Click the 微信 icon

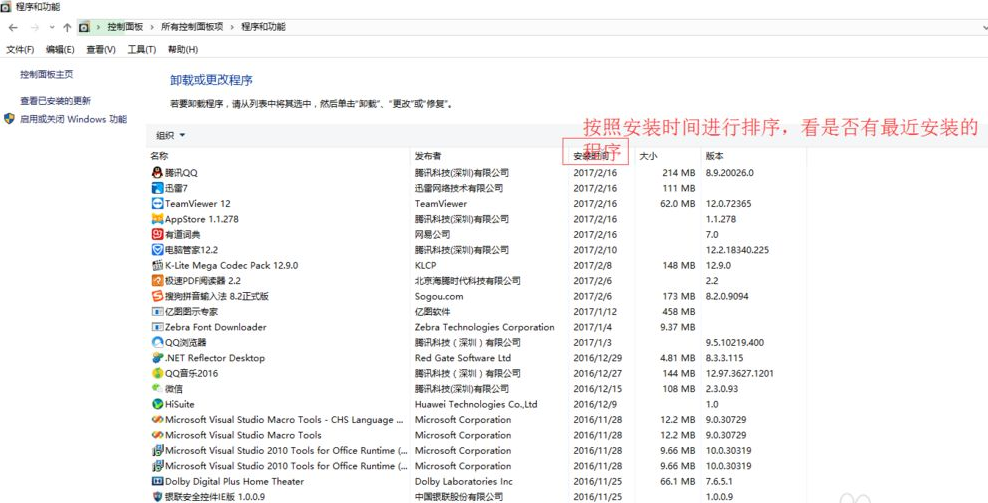[x=158, y=388]
